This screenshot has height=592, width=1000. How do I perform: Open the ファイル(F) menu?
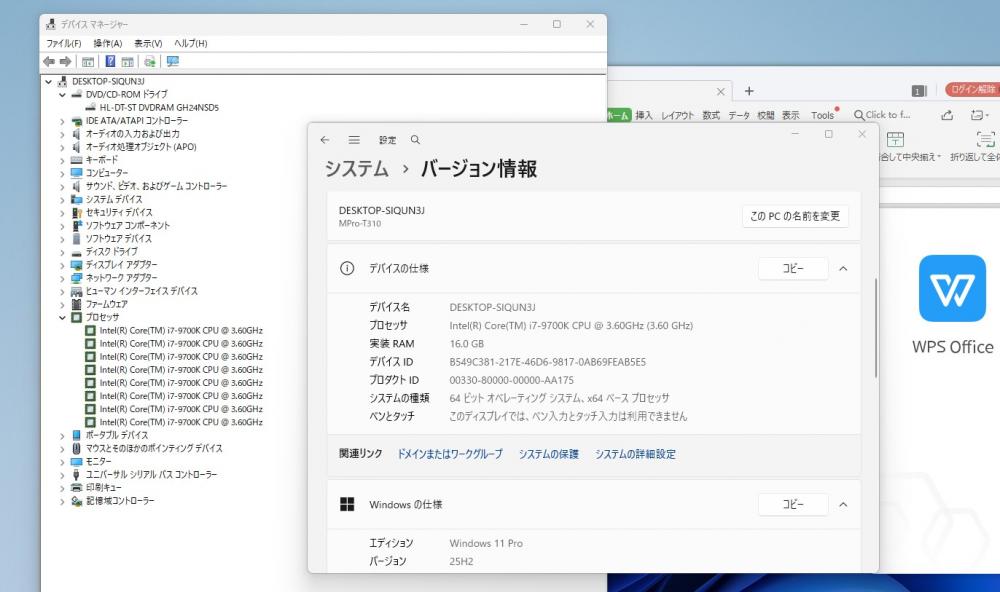[x=64, y=43]
